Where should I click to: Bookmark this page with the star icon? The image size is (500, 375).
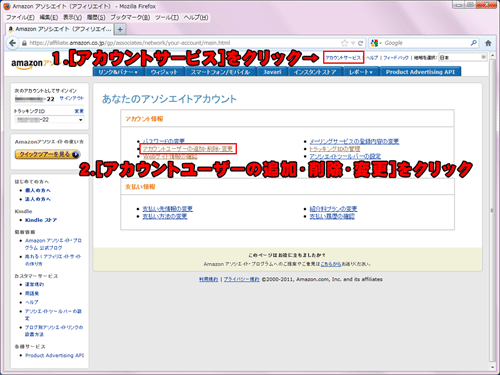[344, 43]
